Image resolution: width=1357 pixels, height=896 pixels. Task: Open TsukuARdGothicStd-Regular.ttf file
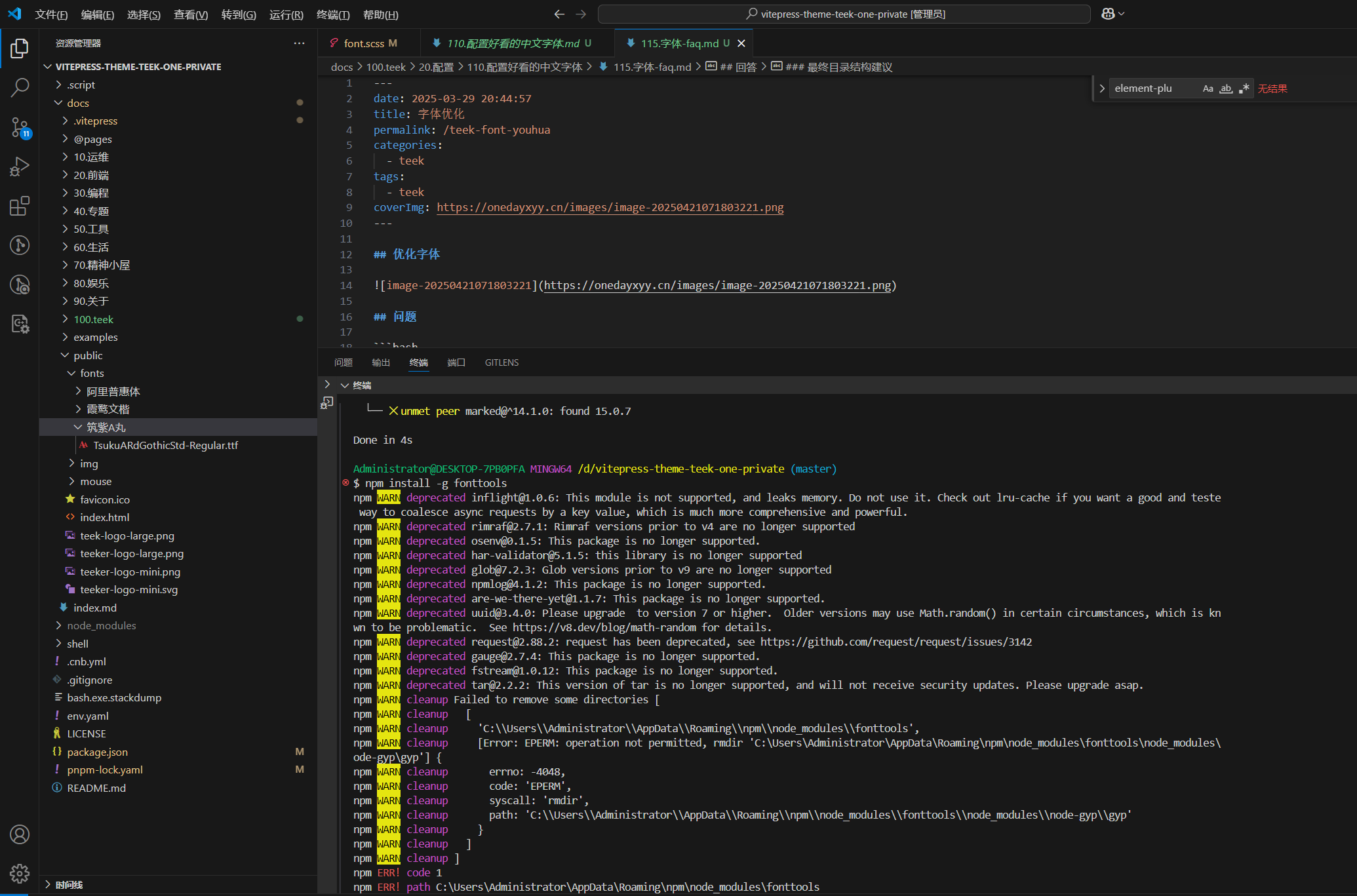point(165,446)
